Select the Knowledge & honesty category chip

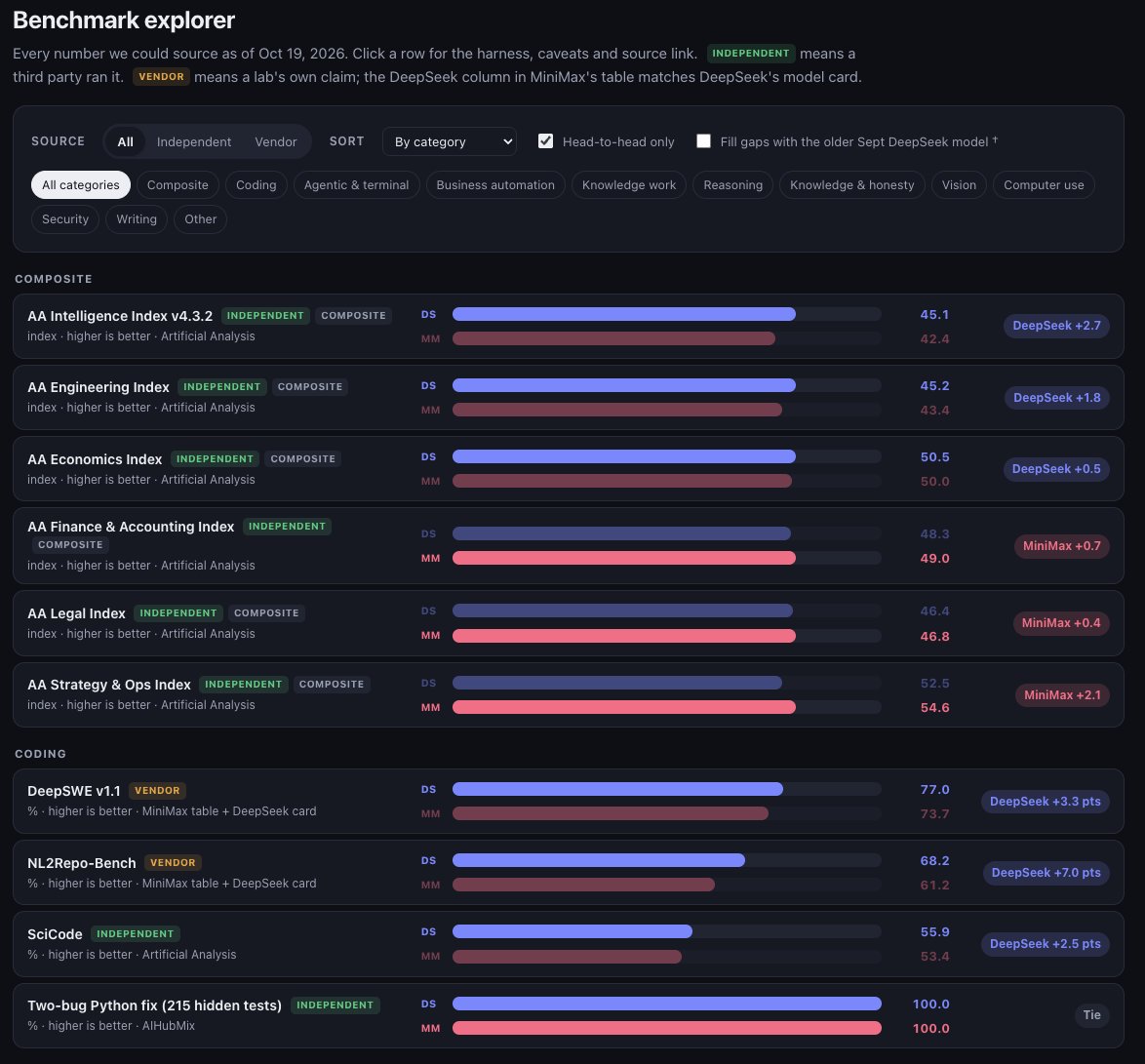click(x=851, y=184)
